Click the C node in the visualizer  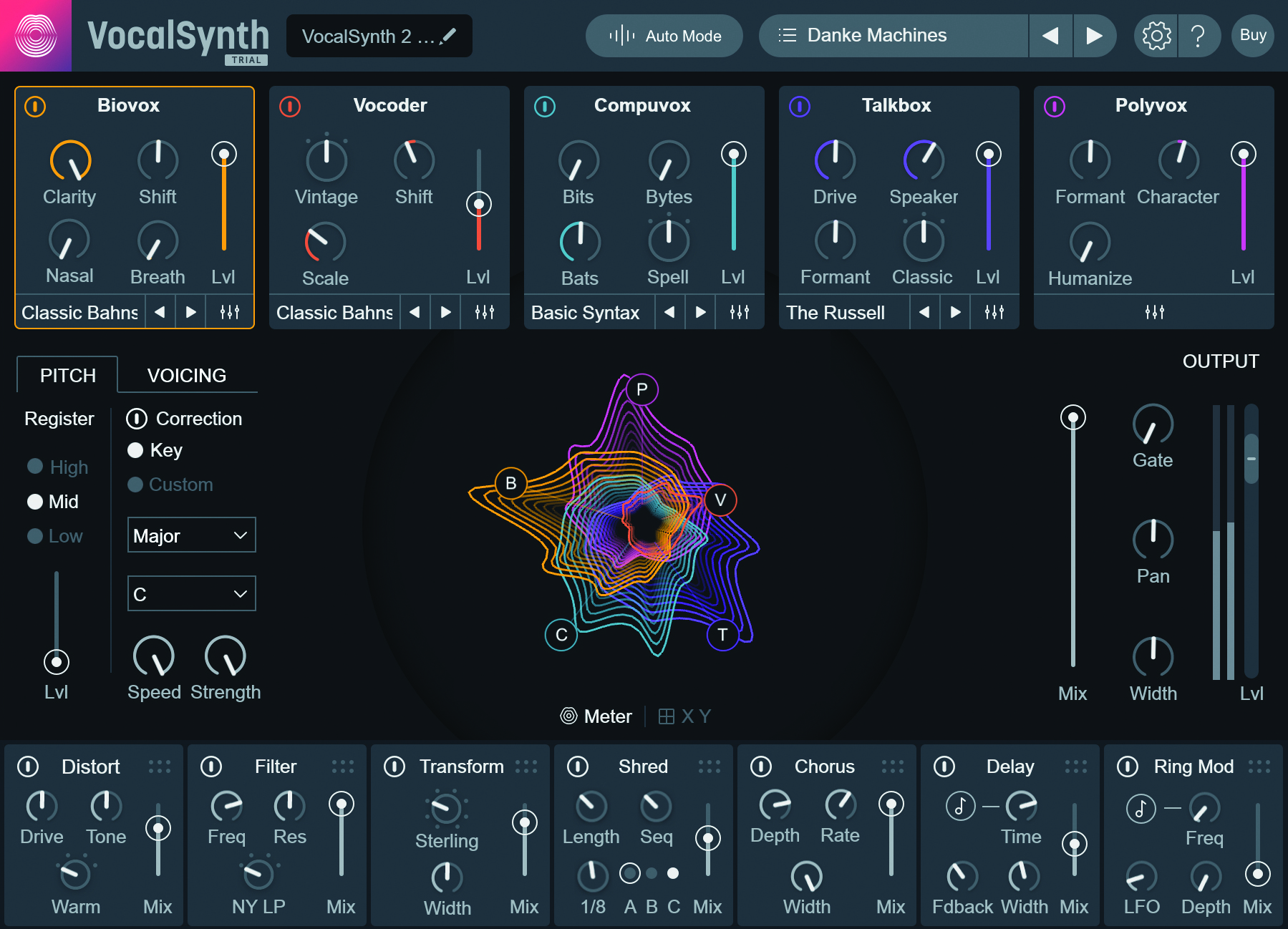coord(561,635)
